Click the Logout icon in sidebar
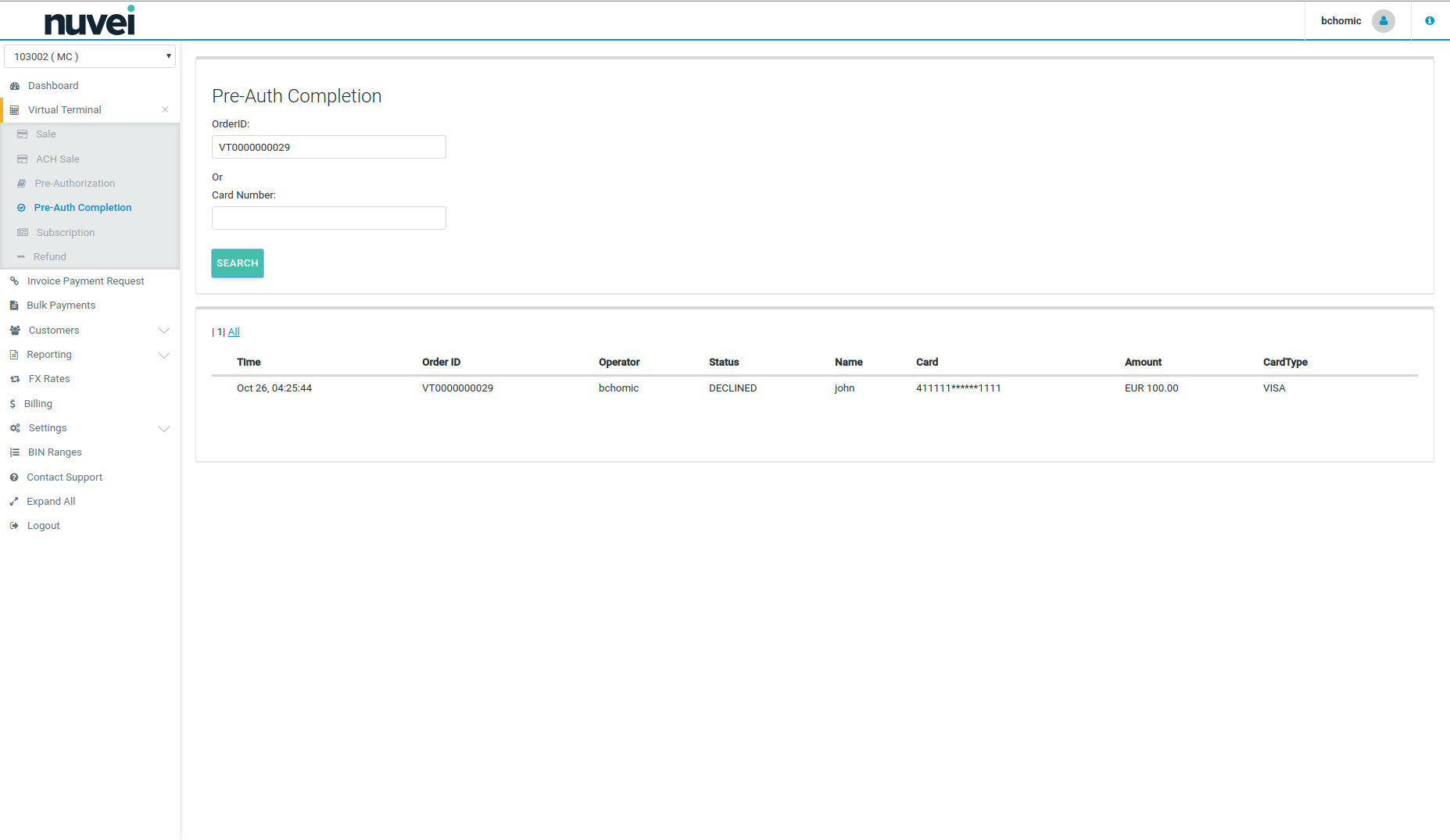 14,526
